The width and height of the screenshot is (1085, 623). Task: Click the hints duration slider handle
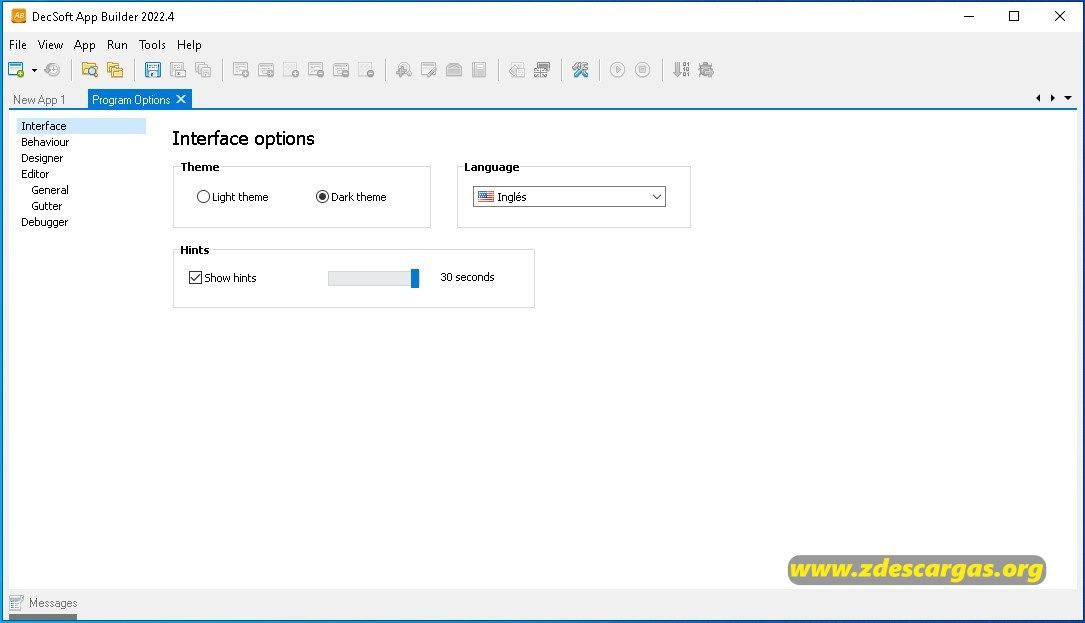(414, 278)
